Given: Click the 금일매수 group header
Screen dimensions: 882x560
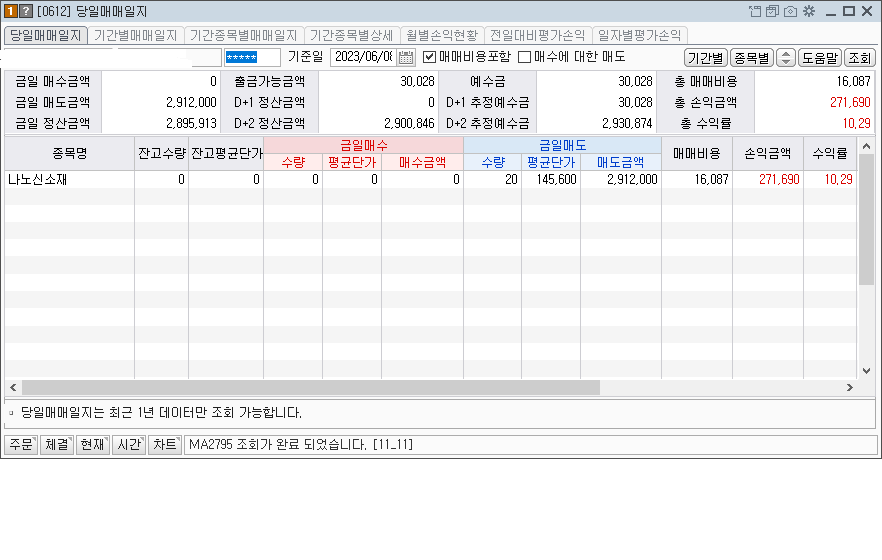Looking at the screenshot, I should 364,146.
